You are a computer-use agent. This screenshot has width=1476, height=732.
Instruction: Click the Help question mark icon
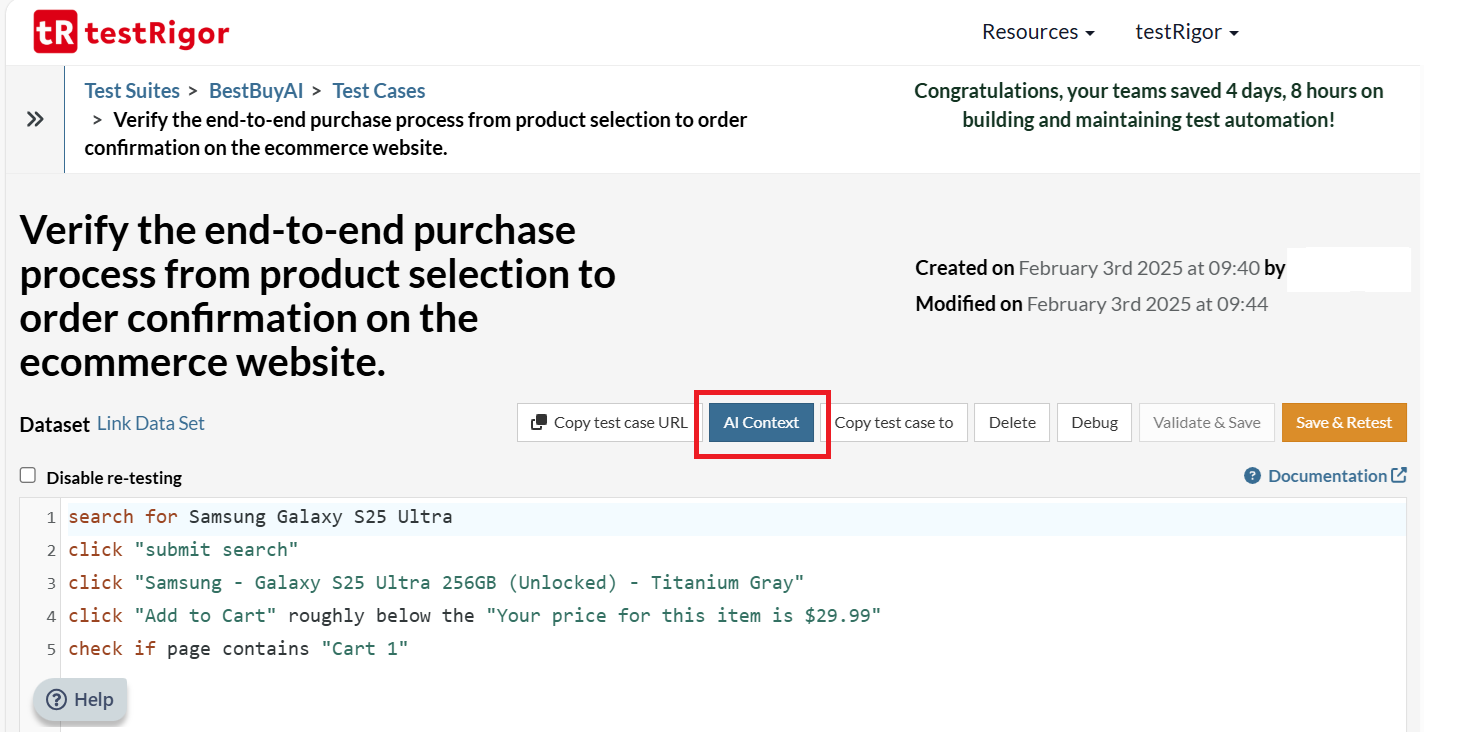(57, 700)
